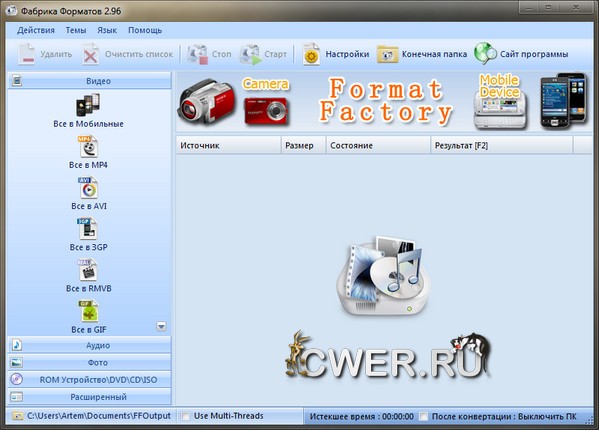This screenshot has height=430, width=599.
Task: Click the Все в AVI label
Action: click(89, 206)
